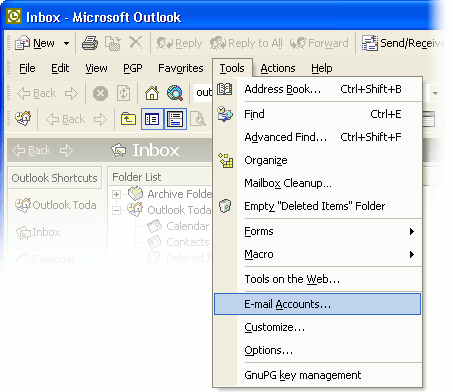Image resolution: width=453 pixels, height=392 pixels.
Task: Click the Reply button
Action: 179,43
